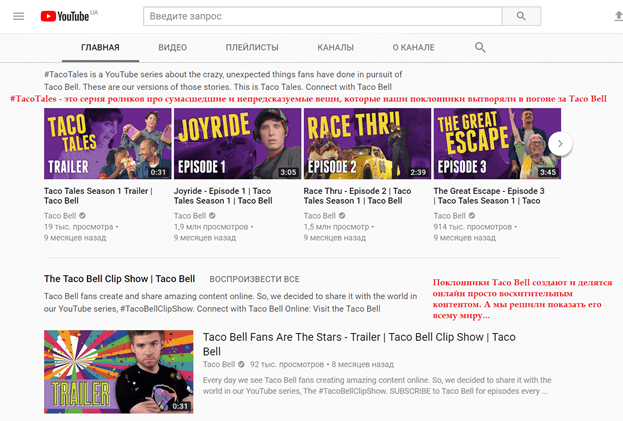
Task: Show next videos with carousel arrow
Action: click(560, 144)
